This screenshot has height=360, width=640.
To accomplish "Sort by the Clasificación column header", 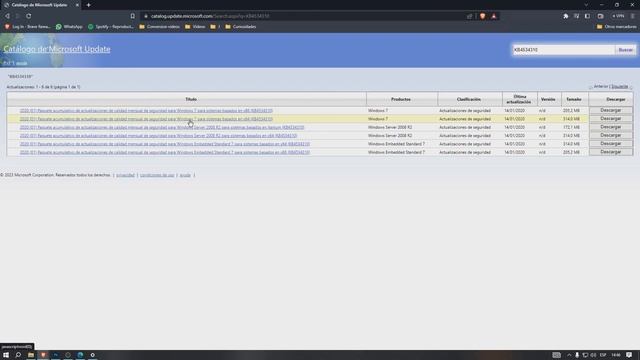I will (x=469, y=99).
